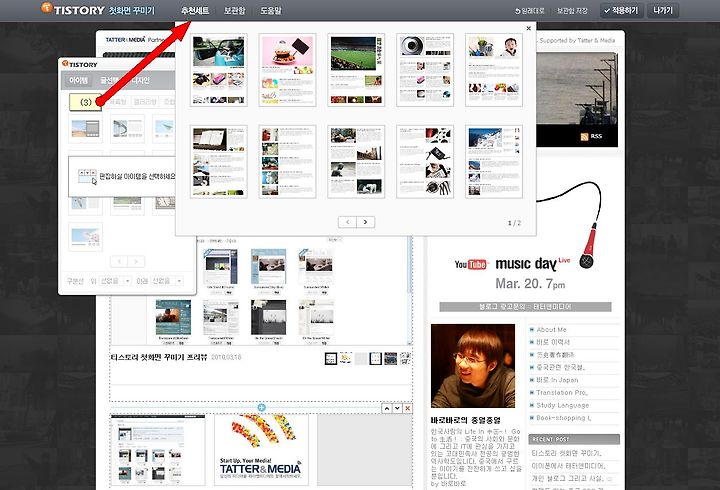Click the 나가기 exit button

663,10
